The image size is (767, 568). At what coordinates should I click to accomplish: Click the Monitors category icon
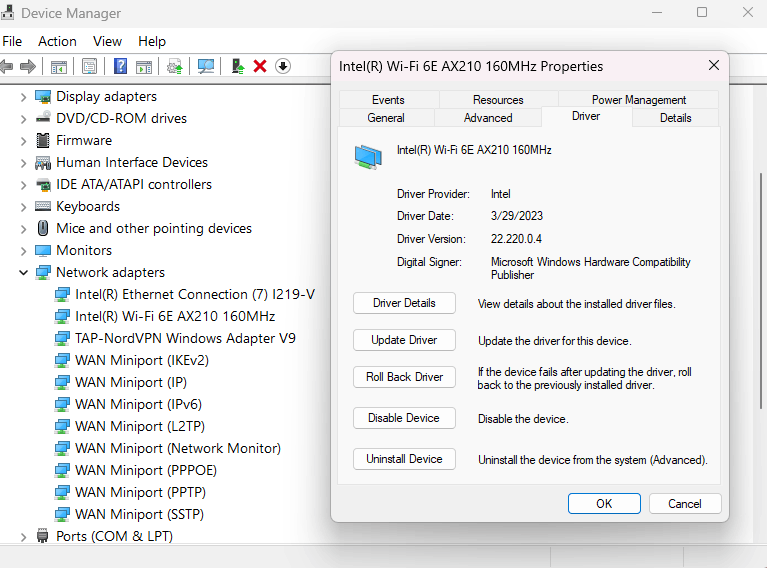(43, 250)
